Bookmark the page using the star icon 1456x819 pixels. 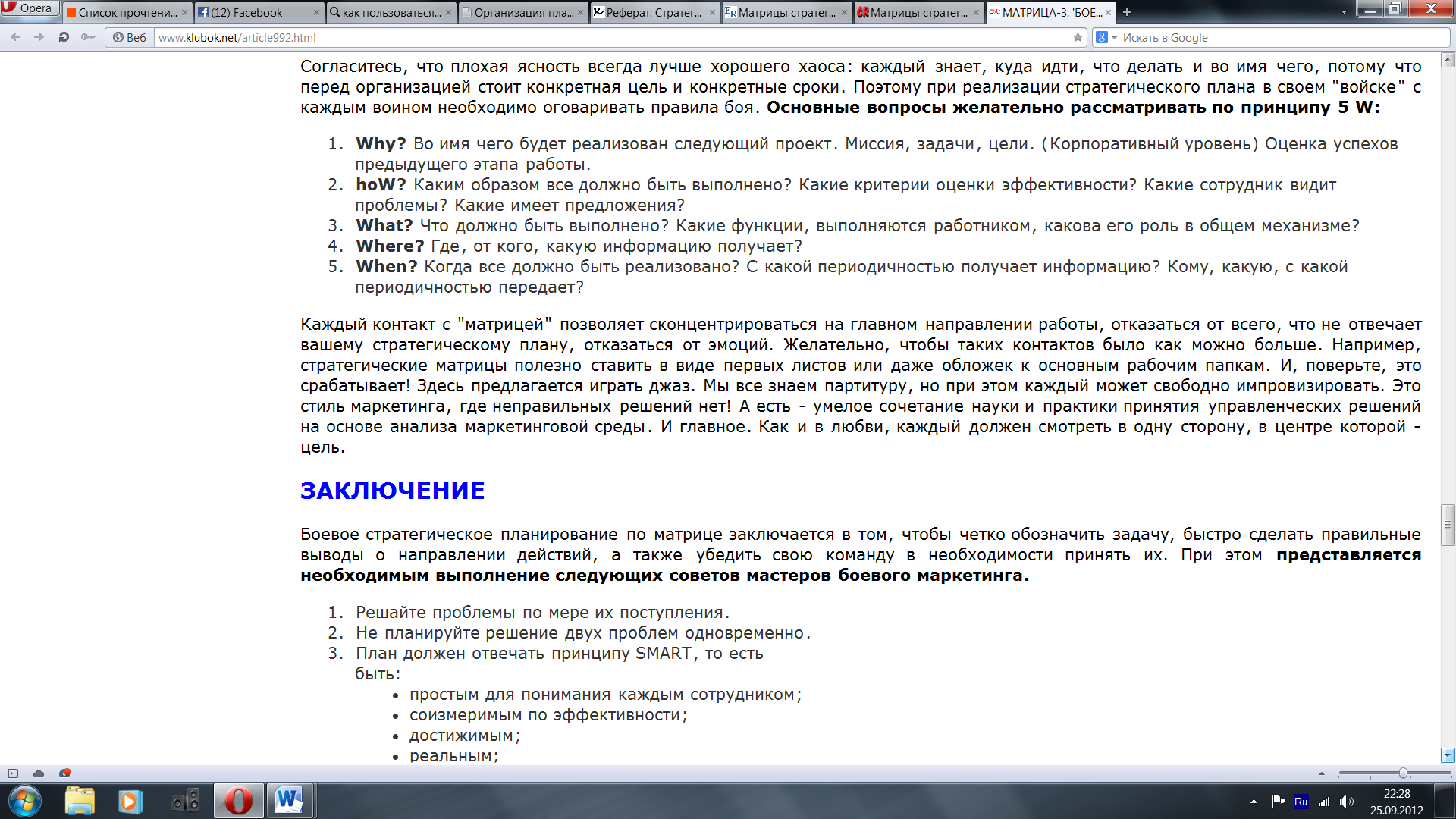[1078, 37]
